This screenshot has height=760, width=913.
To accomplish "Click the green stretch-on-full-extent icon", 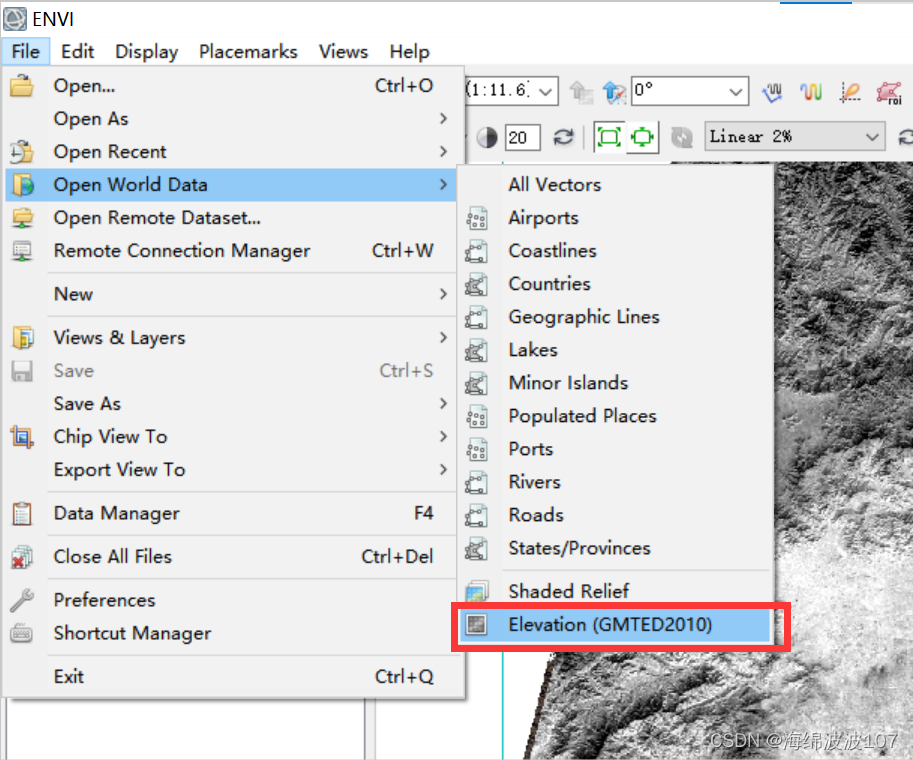I will coord(609,137).
